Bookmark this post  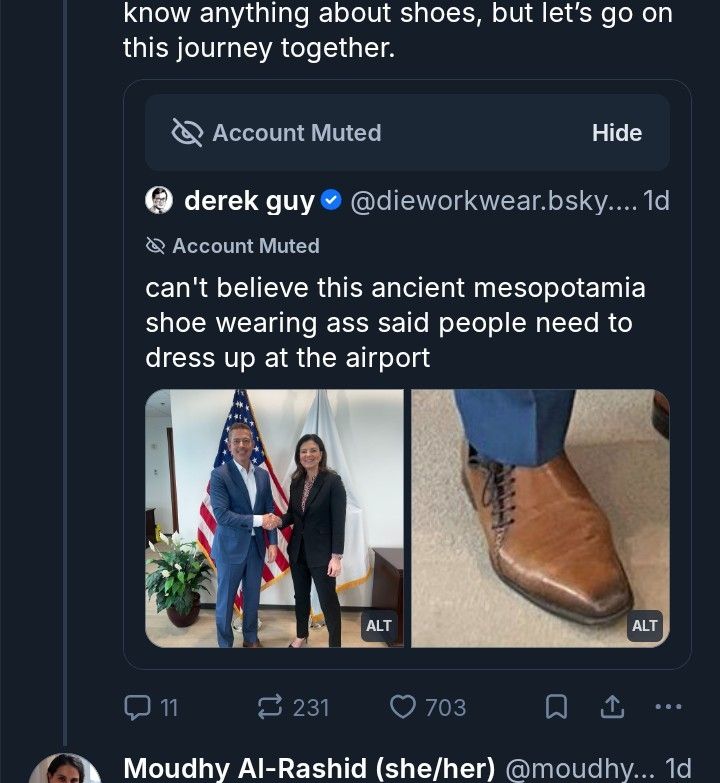click(556, 707)
